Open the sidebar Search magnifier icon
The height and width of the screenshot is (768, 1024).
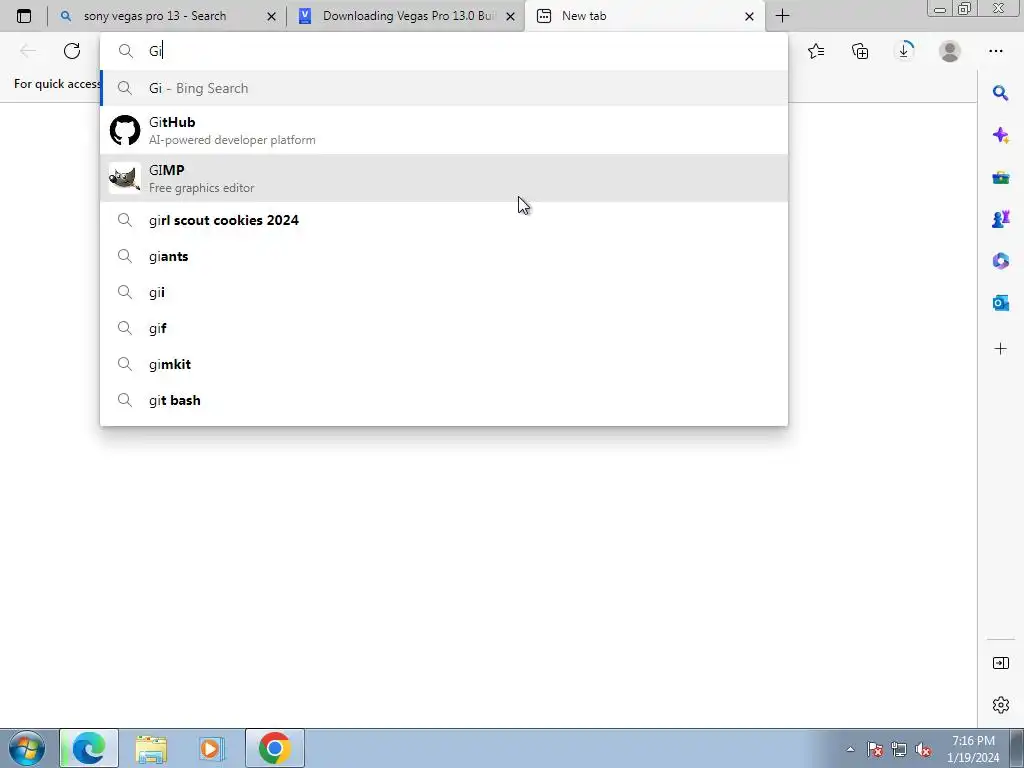click(1000, 93)
